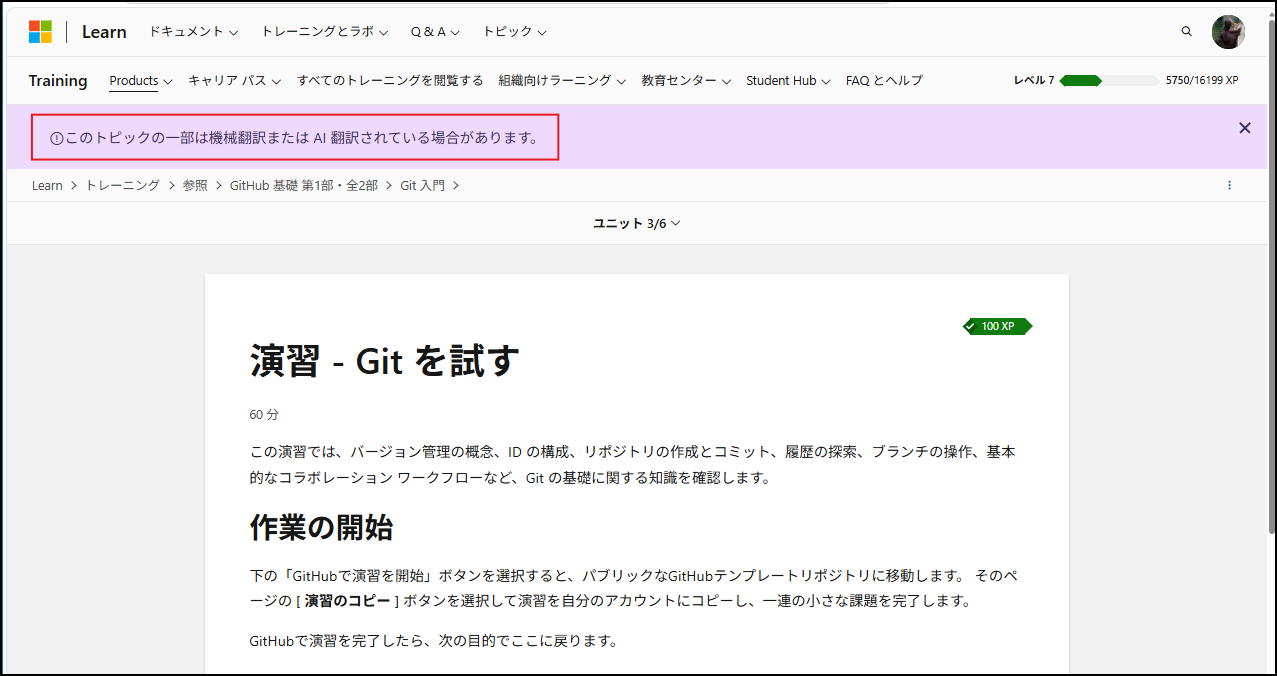Open the breadcrumb more options menu
The height and width of the screenshot is (676, 1277).
click(x=1229, y=185)
